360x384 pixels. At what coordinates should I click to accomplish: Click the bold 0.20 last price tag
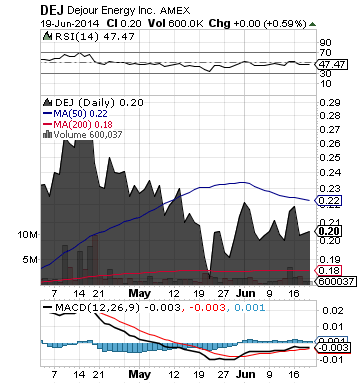coord(329,231)
